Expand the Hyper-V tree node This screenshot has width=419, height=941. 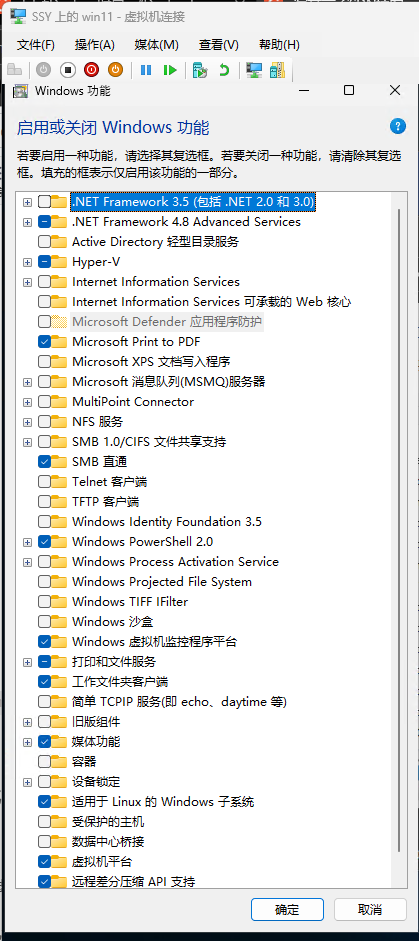(27, 262)
